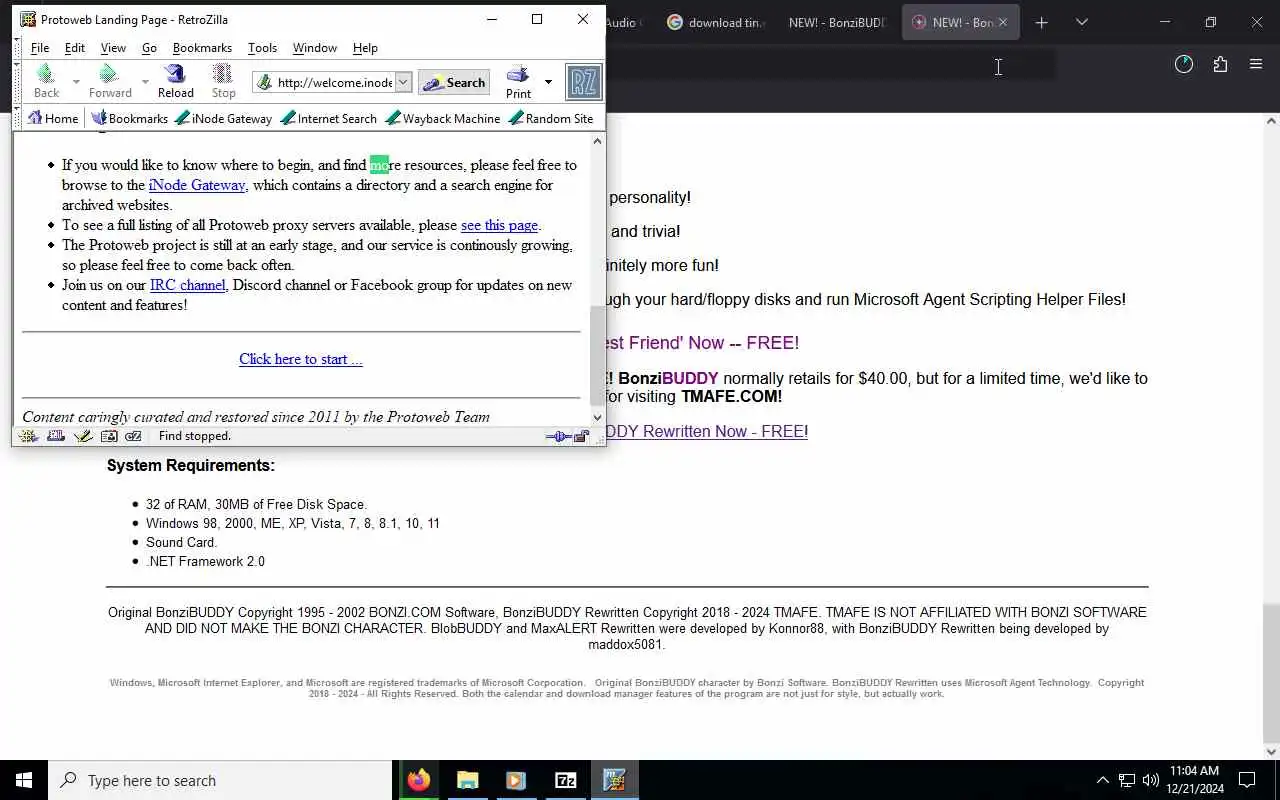
Task: Click the Search button in RetroZilla
Action: [454, 83]
